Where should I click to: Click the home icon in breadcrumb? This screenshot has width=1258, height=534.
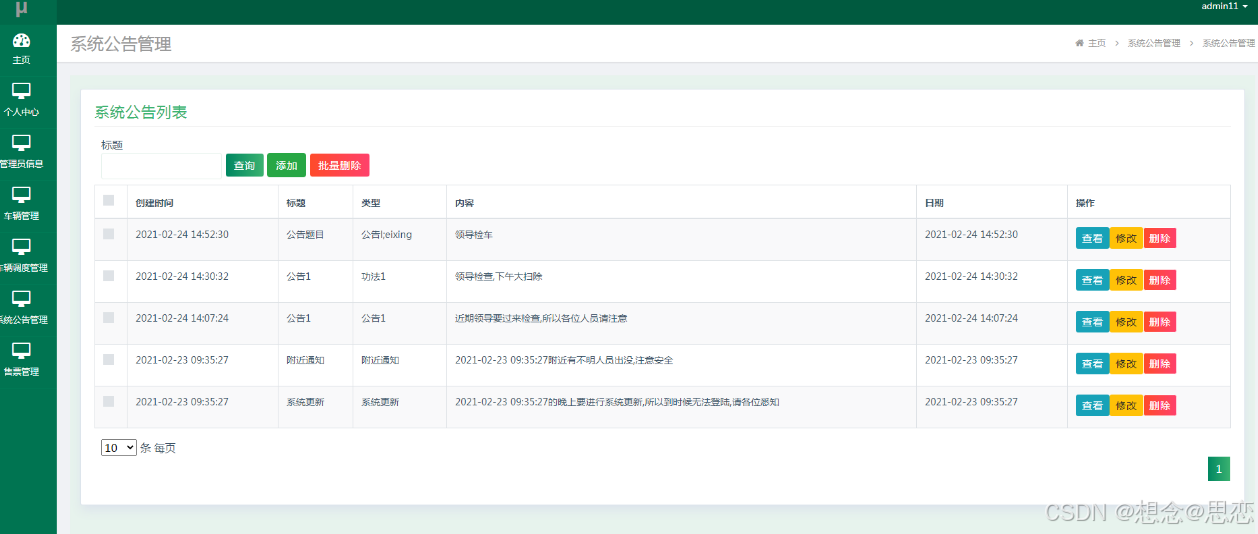[1079, 43]
